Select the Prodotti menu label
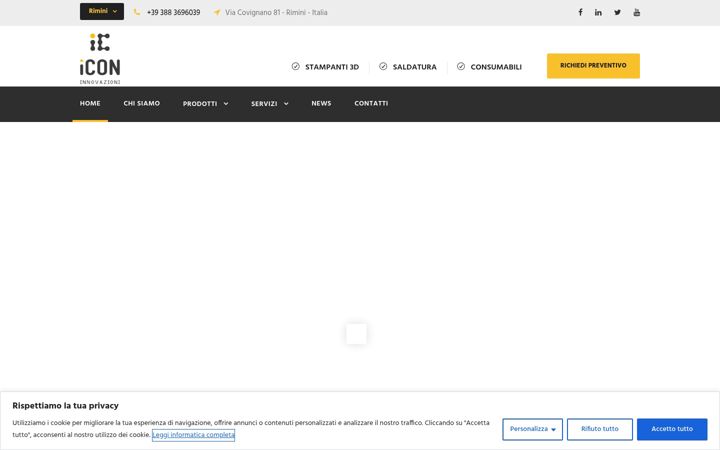Viewport: 720px width, 450px height. pos(200,104)
